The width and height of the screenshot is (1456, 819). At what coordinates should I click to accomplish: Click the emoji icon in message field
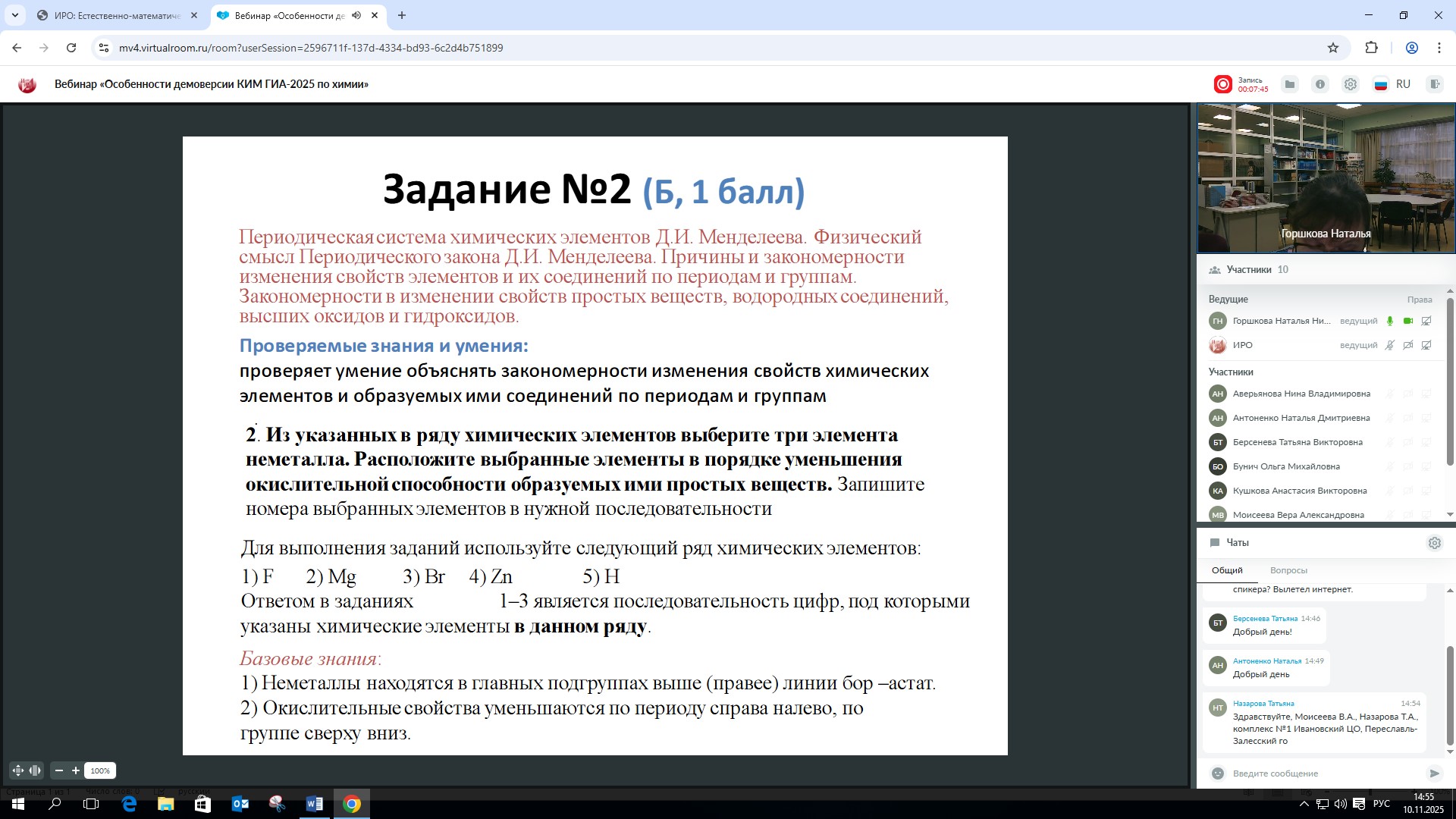1218,773
